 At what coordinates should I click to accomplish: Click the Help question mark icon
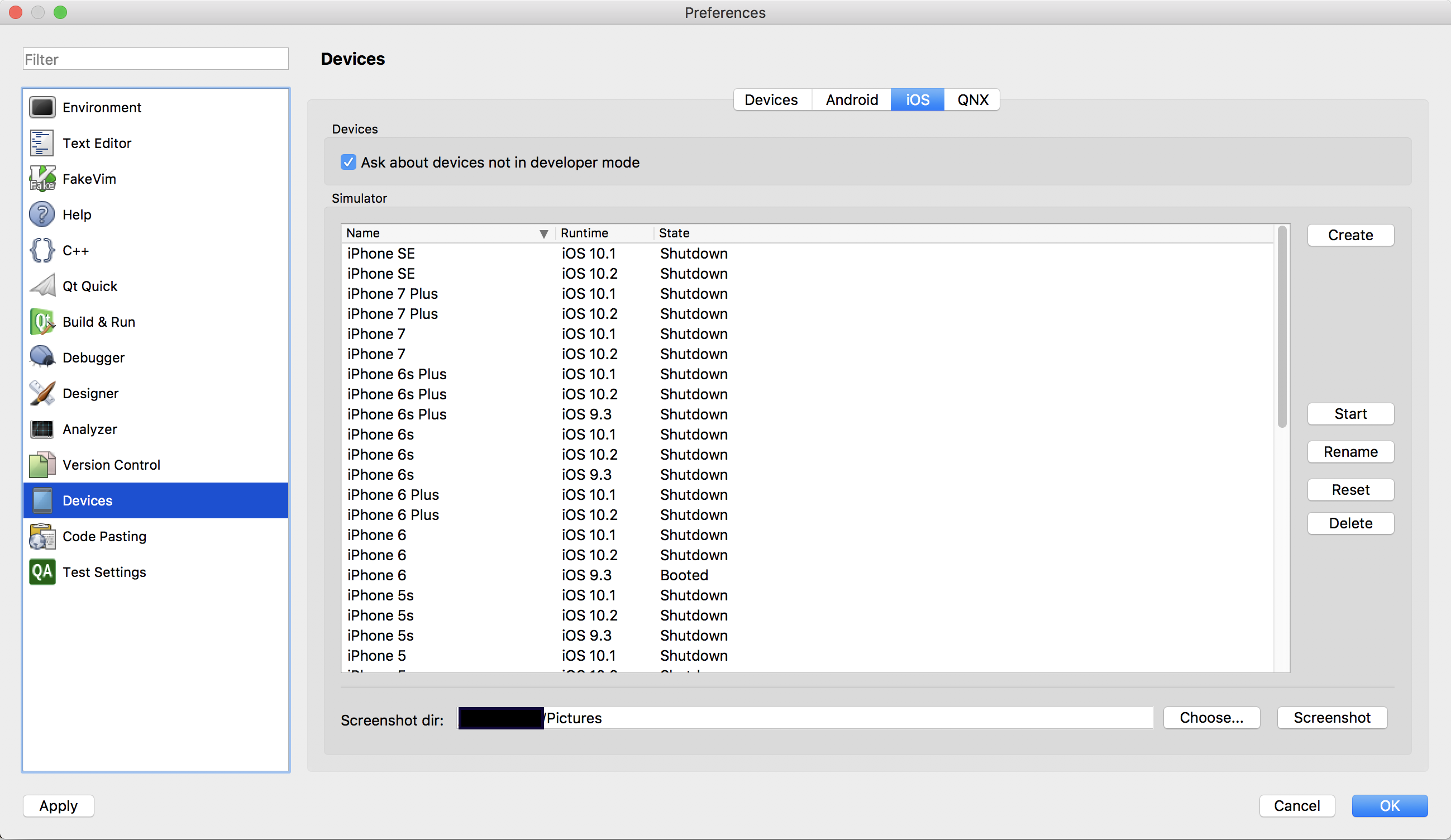pos(42,215)
